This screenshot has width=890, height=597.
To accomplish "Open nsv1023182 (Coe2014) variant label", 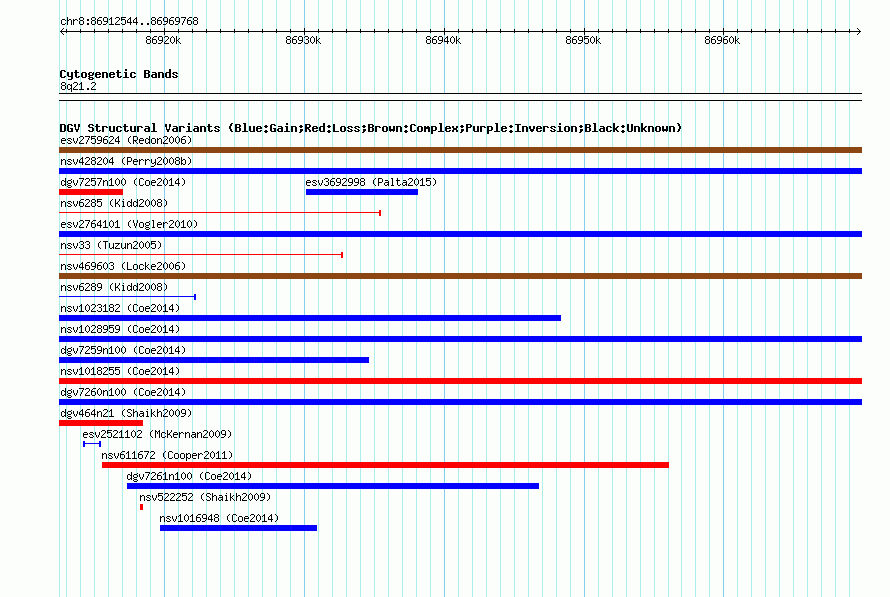I will [120, 308].
